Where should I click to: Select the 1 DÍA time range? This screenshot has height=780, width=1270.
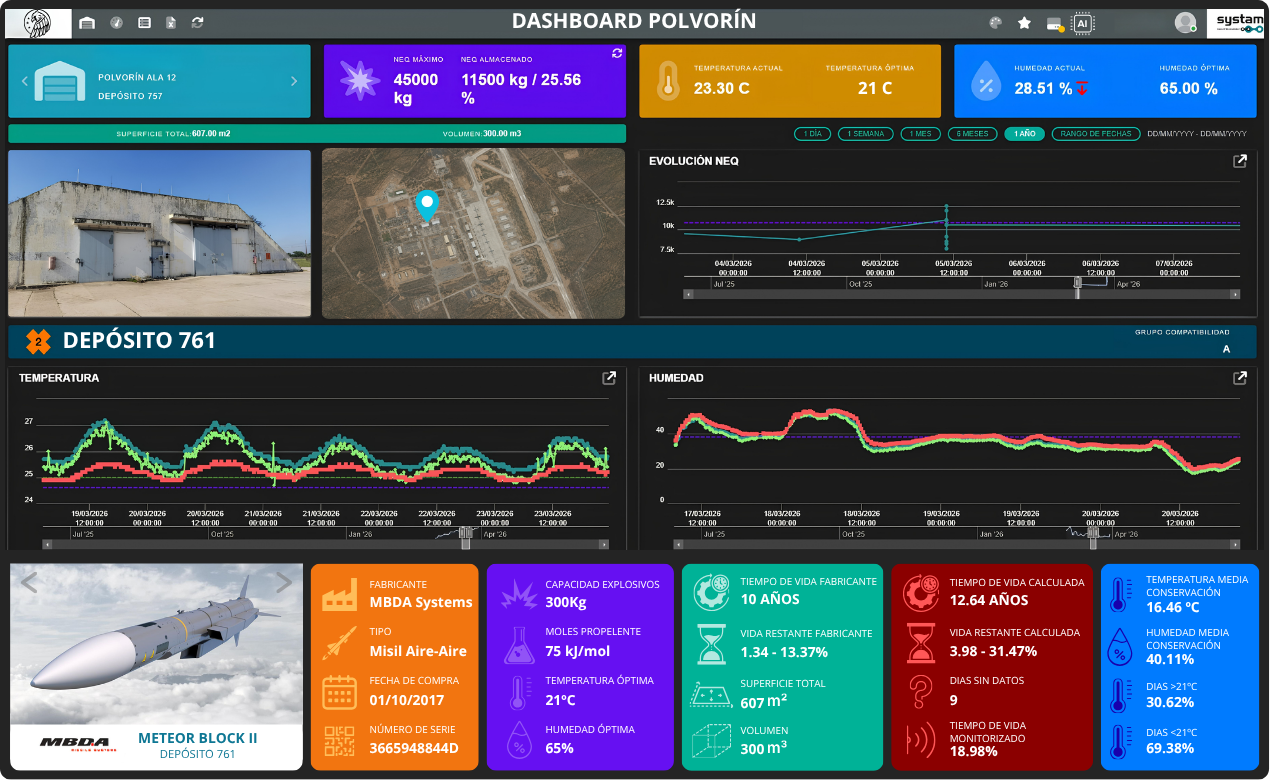(x=812, y=133)
